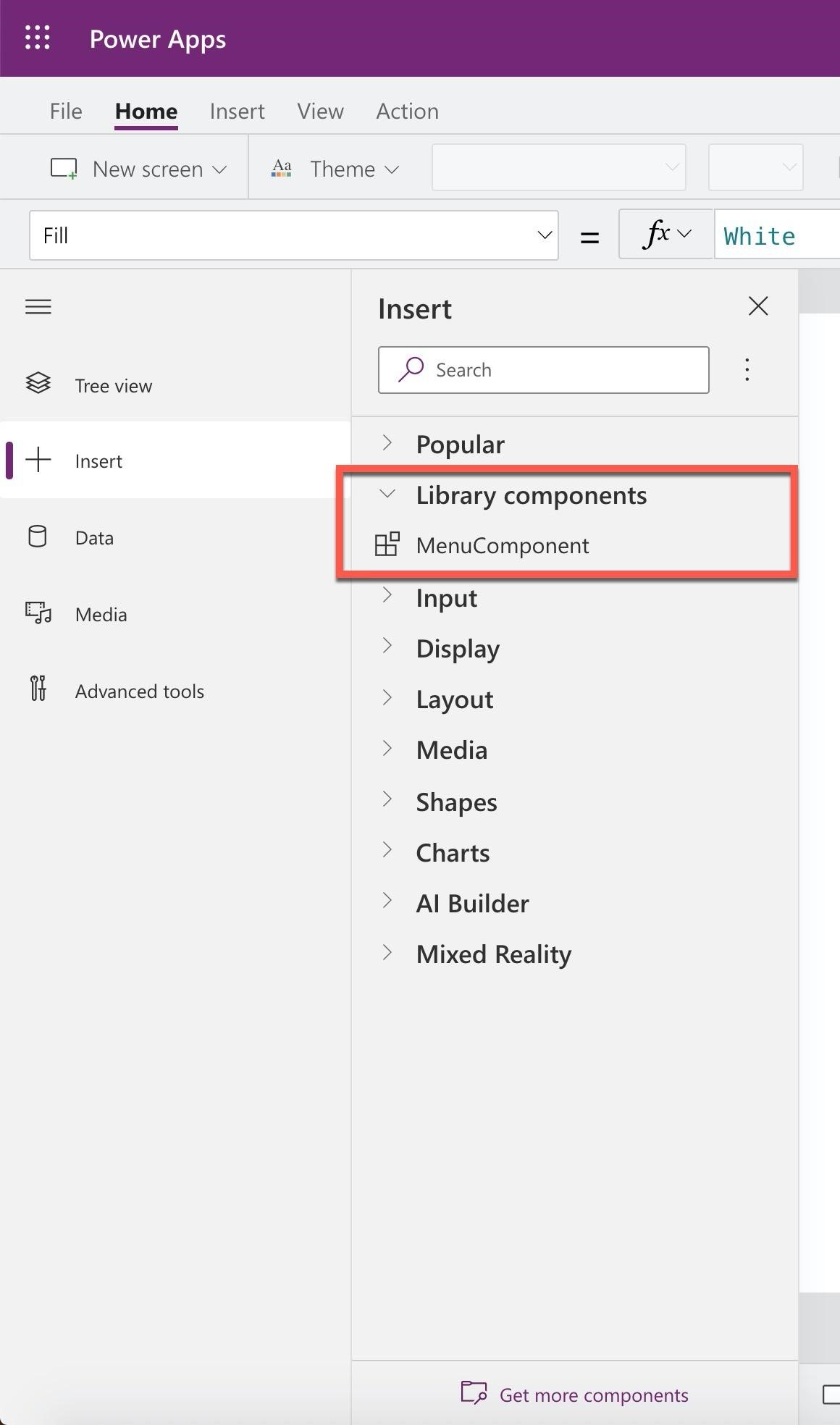This screenshot has height=1425, width=840.
Task: Open the New screen dropdown arrow
Action: tap(219, 169)
